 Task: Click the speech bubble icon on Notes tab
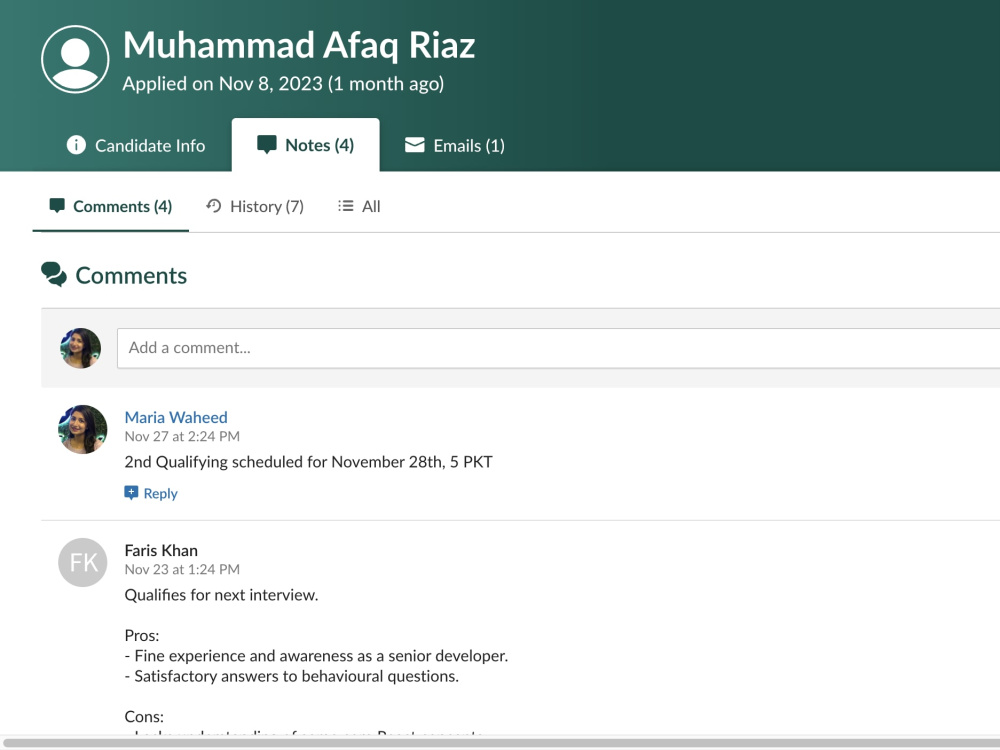coord(267,145)
